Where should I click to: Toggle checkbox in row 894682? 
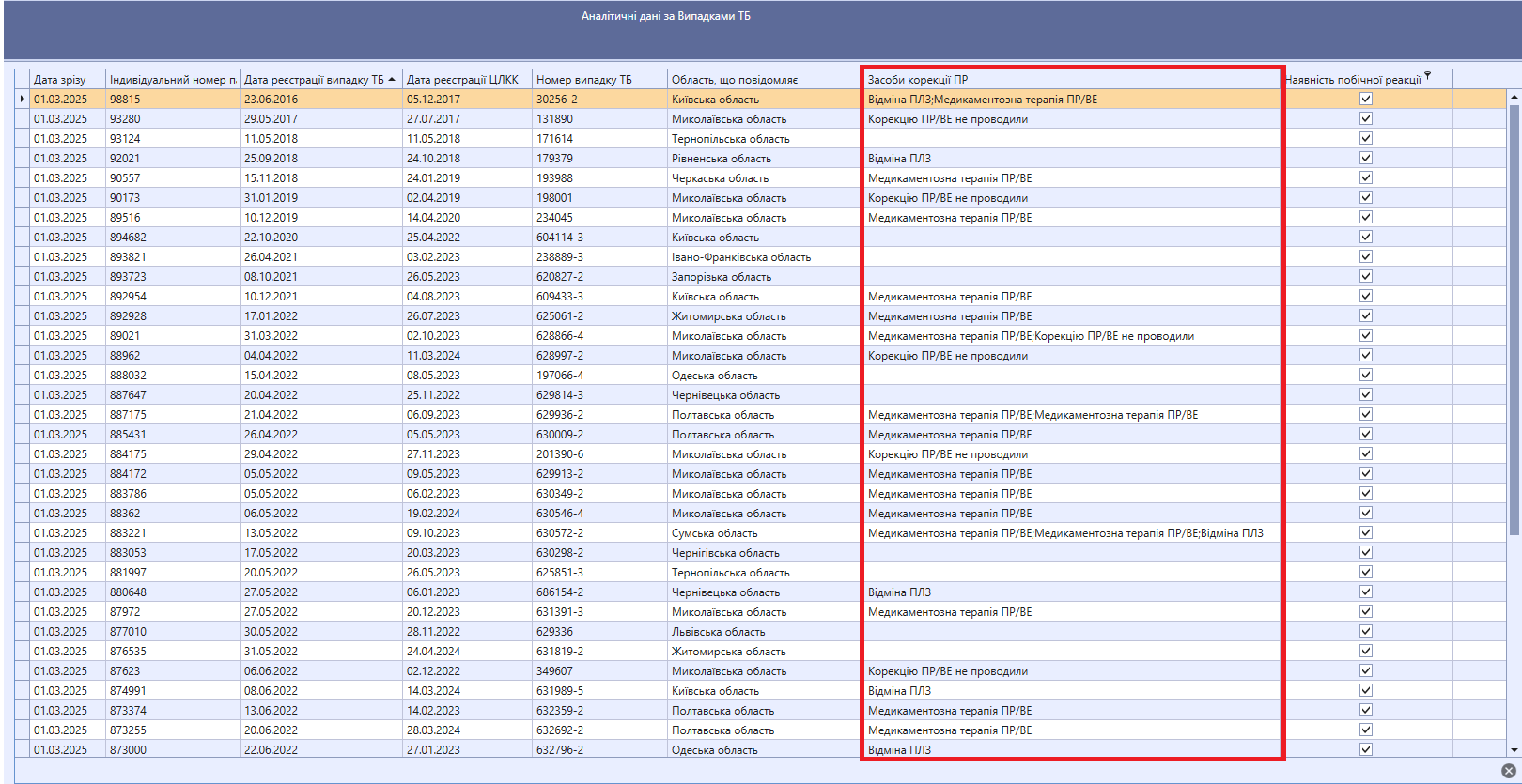point(1366,237)
